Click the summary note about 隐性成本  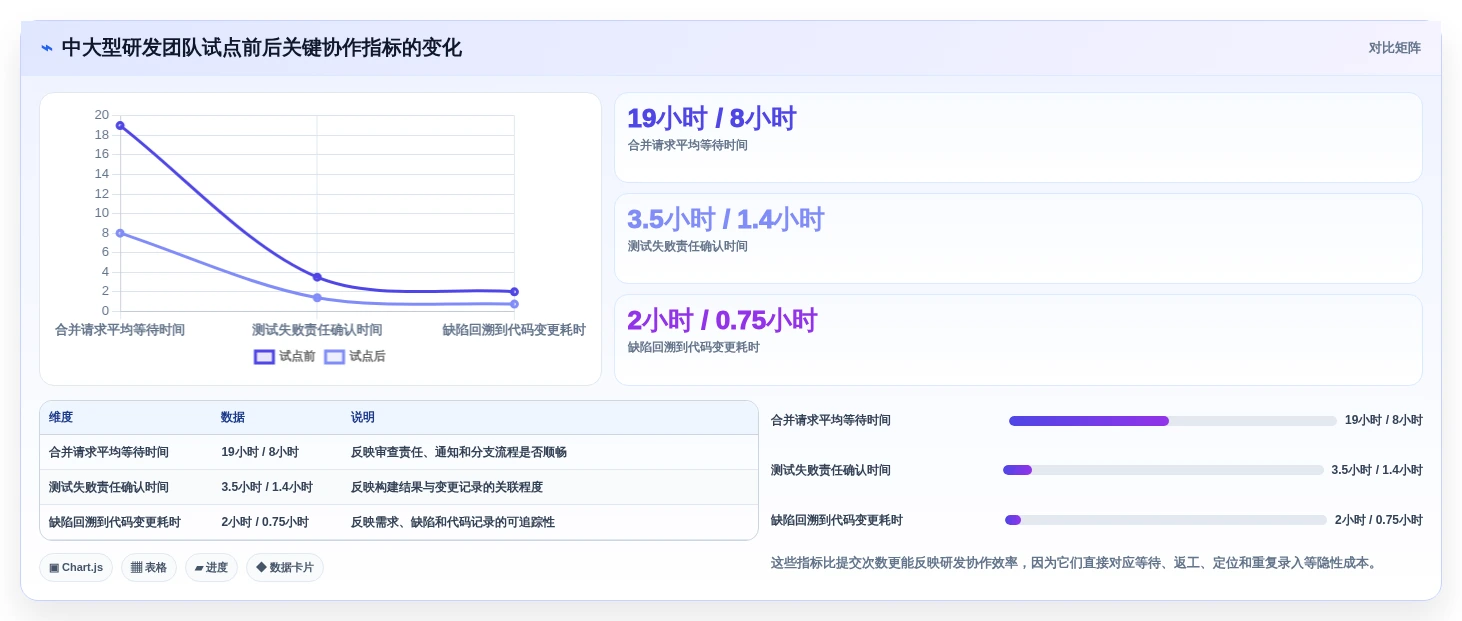point(1076,563)
